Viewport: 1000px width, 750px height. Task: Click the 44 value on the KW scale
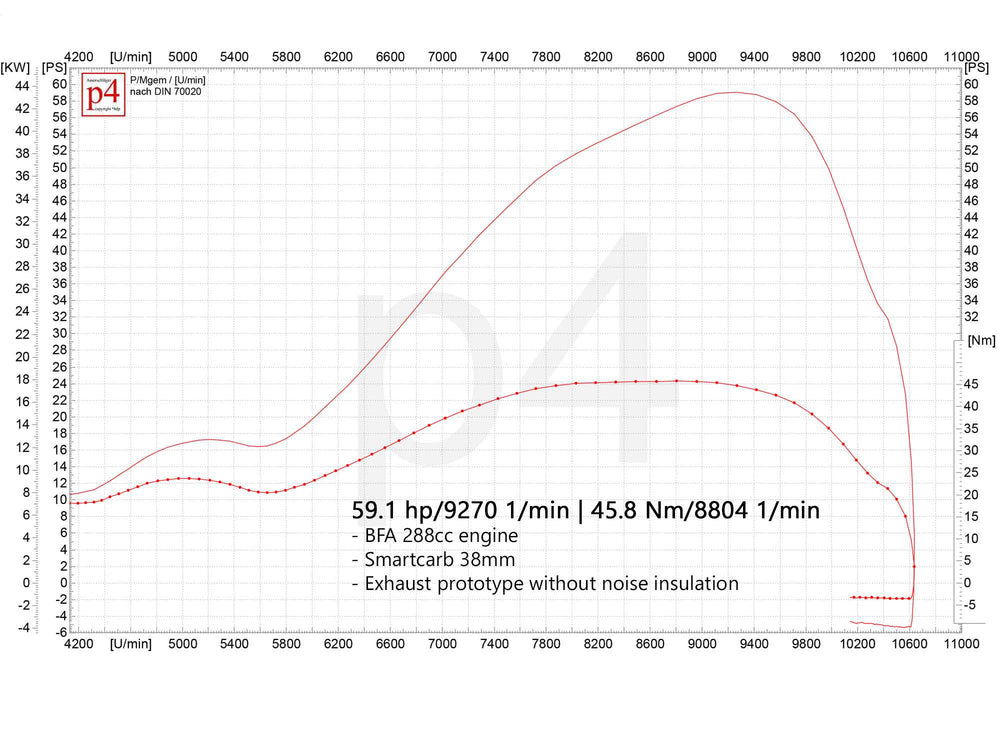pos(19,85)
